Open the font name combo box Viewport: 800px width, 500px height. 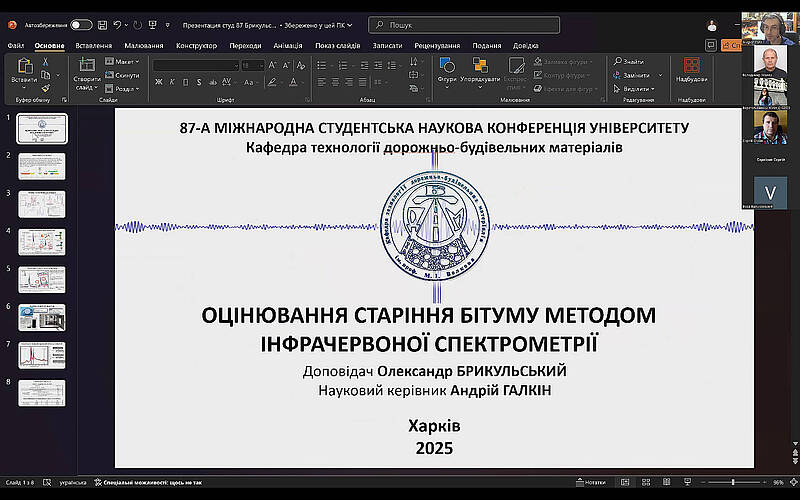click(x=196, y=65)
